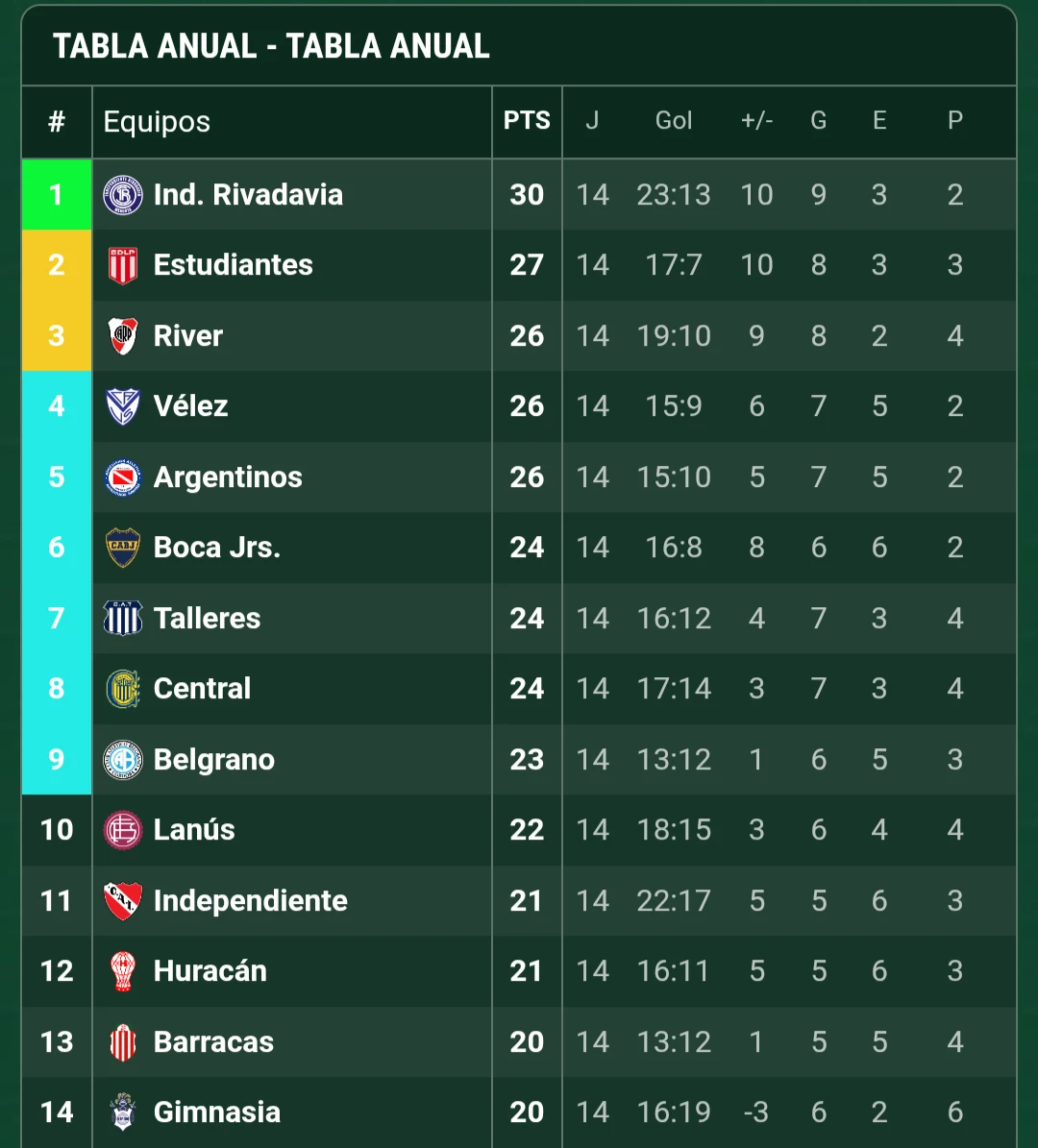Click the Equipos column header
The height and width of the screenshot is (1148, 1038).
(156, 122)
